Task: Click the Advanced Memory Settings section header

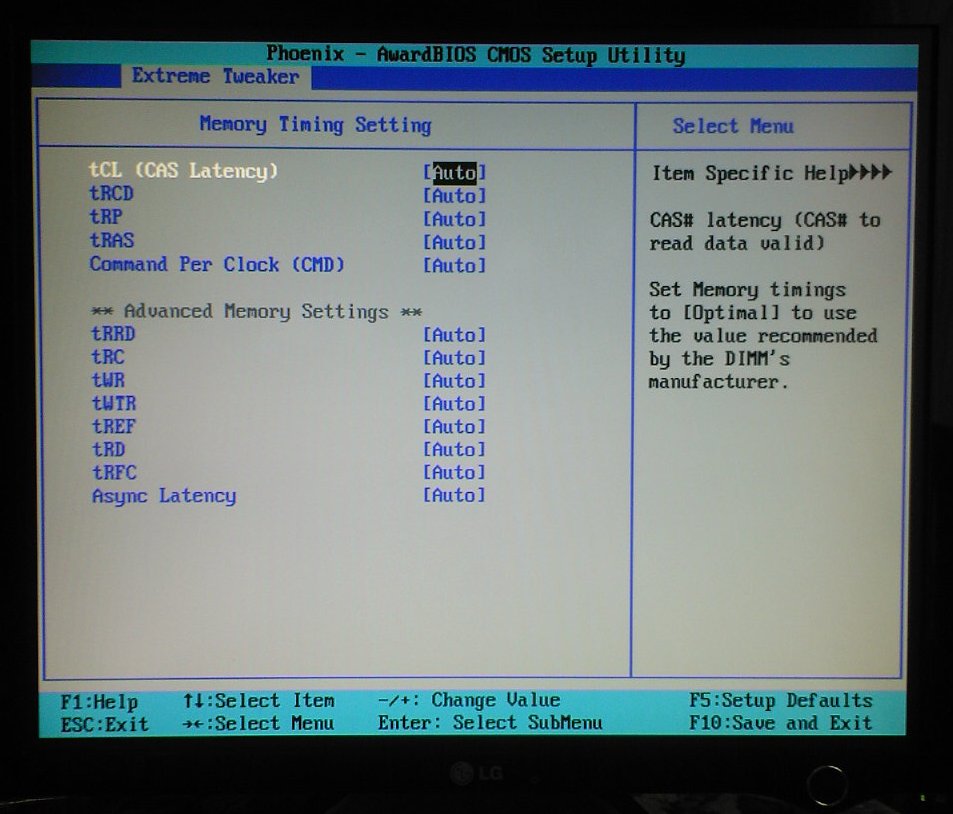Action: click(256, 311)
